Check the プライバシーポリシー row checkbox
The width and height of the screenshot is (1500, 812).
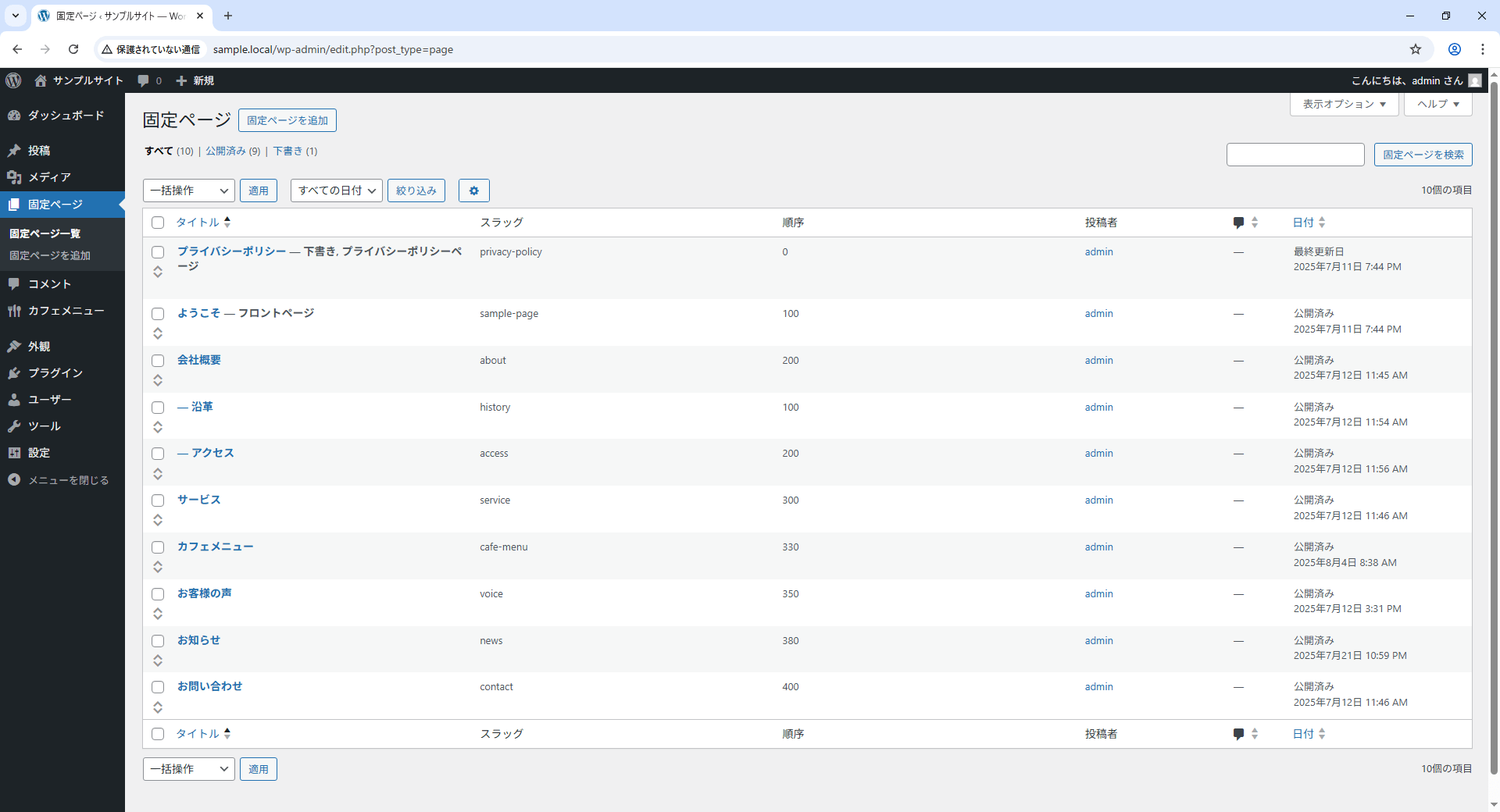click(x=158, y=252)
